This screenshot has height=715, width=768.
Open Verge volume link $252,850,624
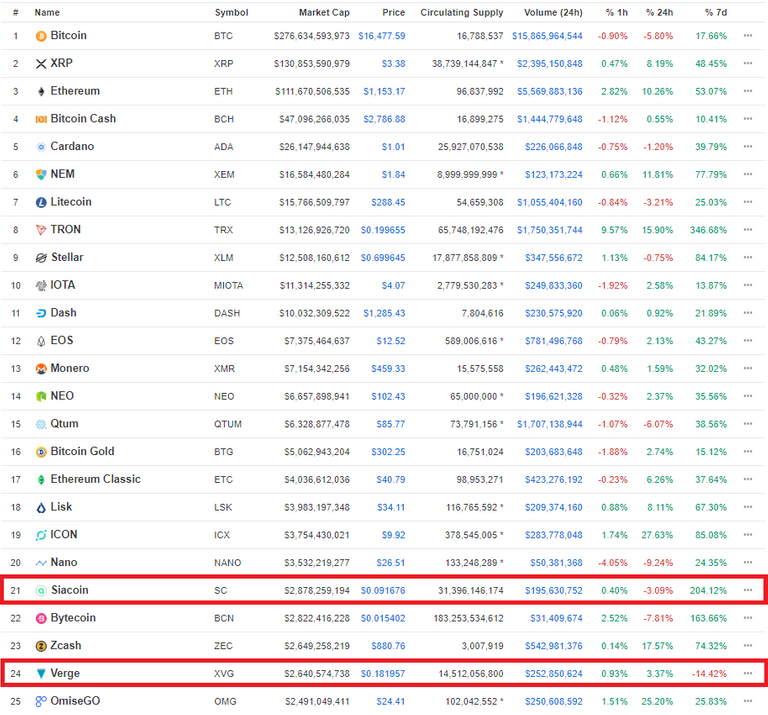point(553,674)
